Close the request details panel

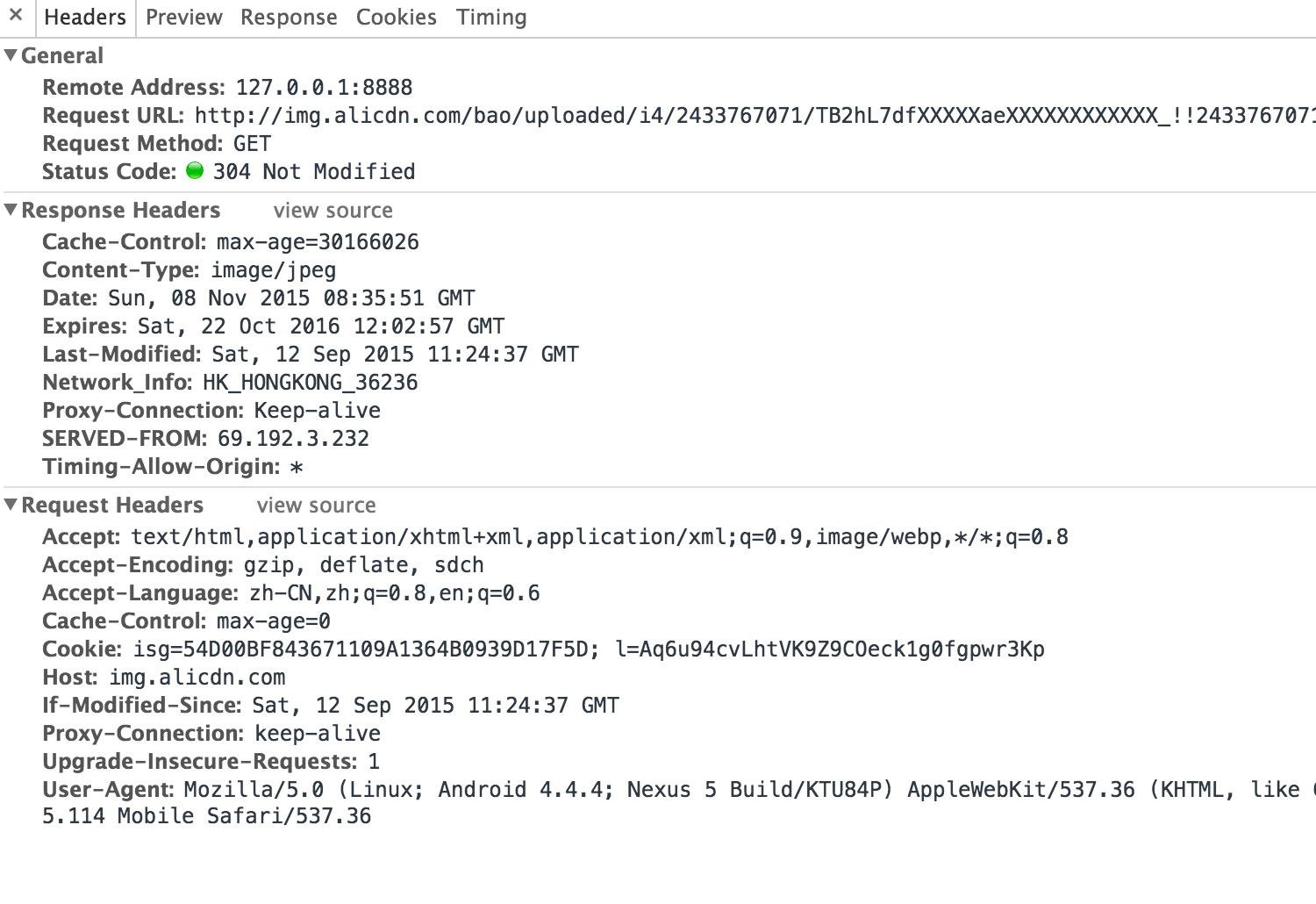(15, 15)
